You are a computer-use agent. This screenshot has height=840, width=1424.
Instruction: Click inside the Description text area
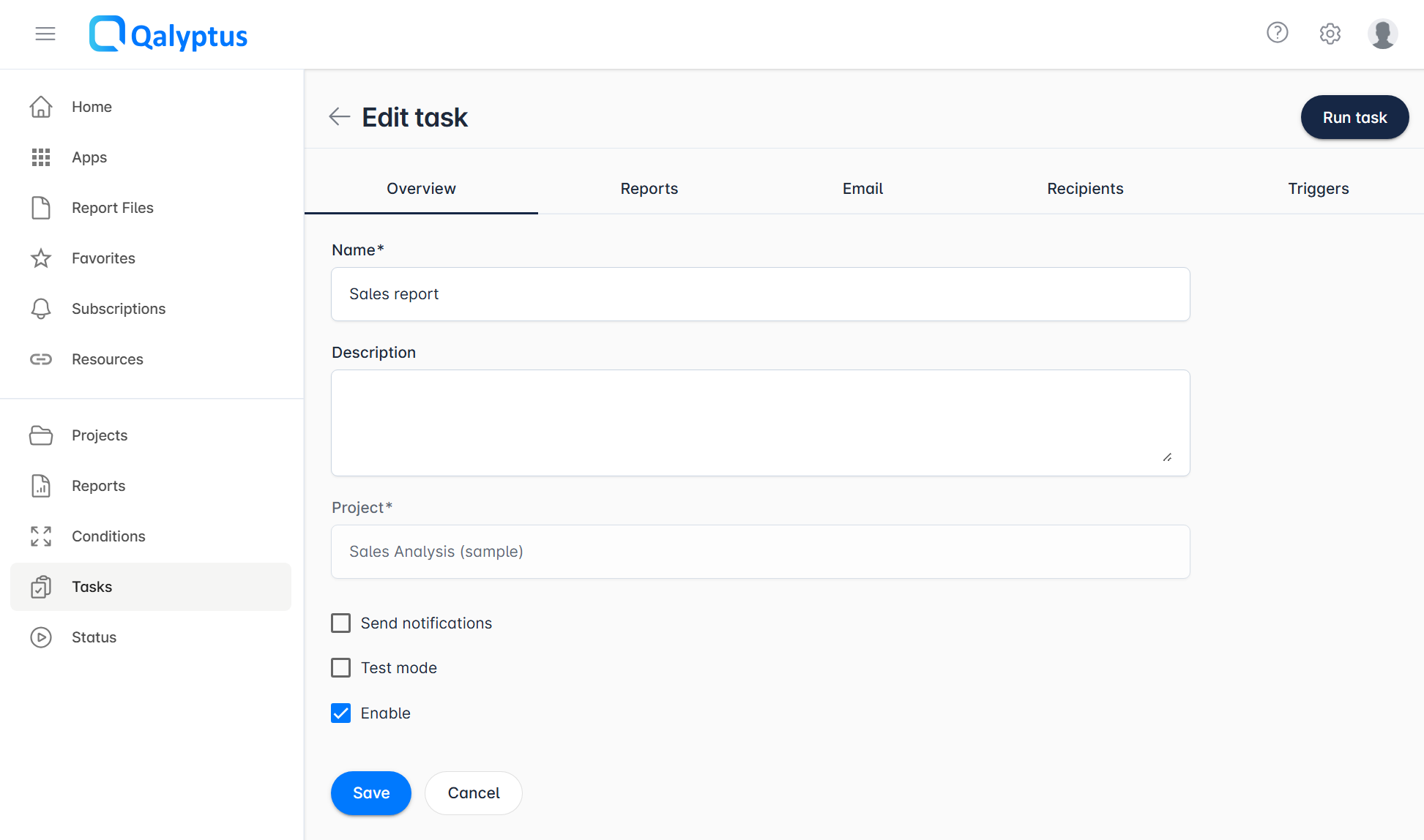click(760, 423)
